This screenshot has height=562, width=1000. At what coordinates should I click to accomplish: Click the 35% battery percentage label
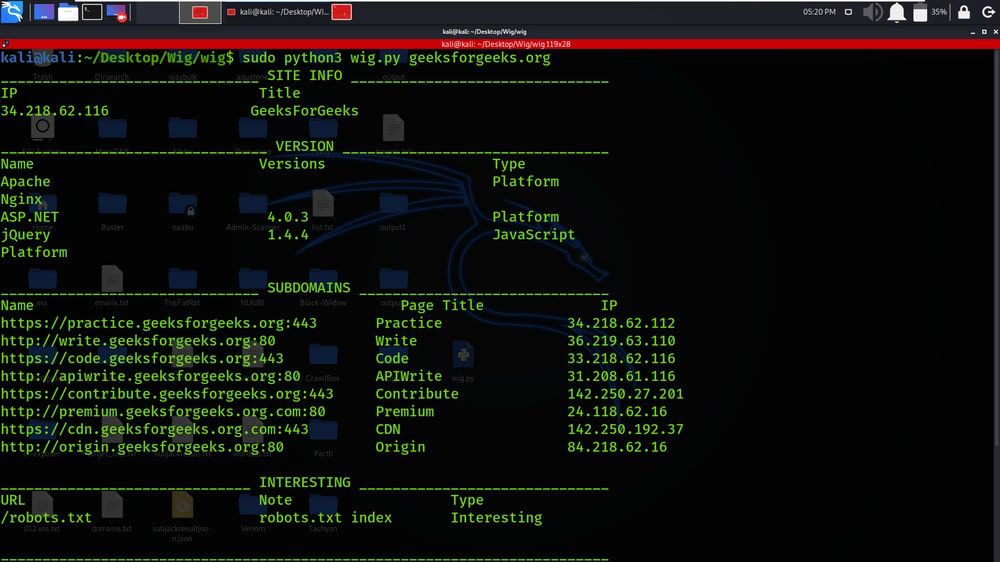click(939, 12)
